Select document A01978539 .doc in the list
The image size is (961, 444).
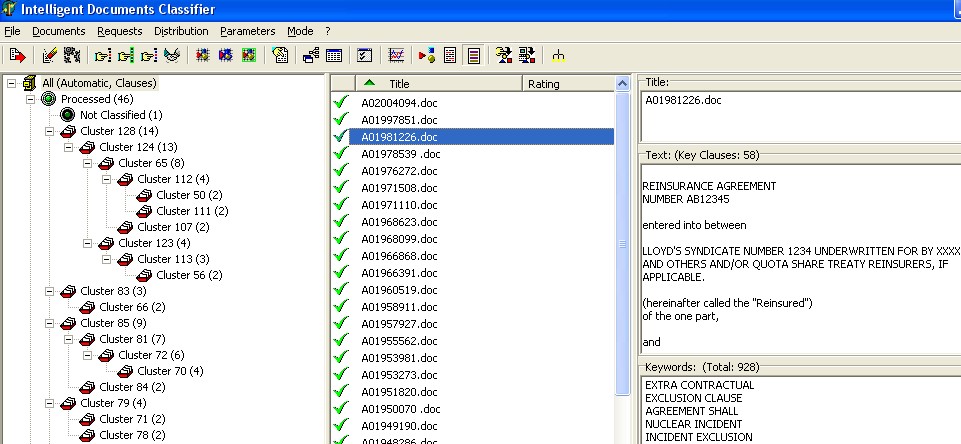pyautogui.click(x=400, y=154)
